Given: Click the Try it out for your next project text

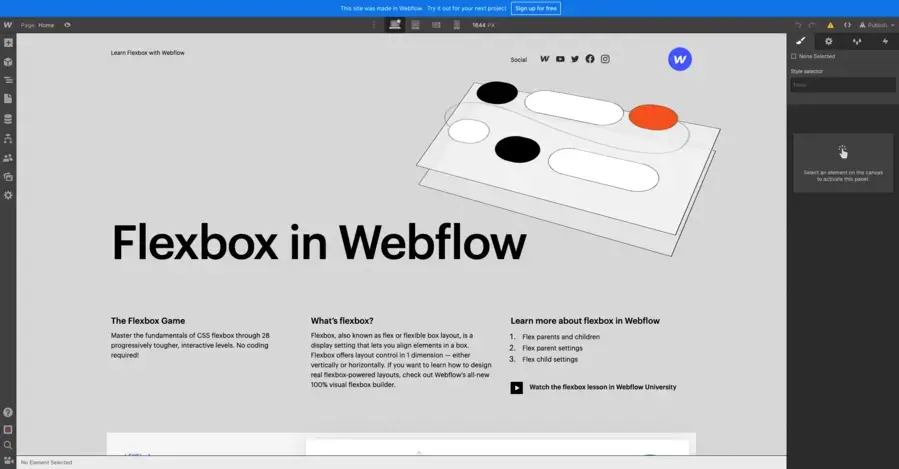Looking at the screenshot, I should click(x=467, y=9).
